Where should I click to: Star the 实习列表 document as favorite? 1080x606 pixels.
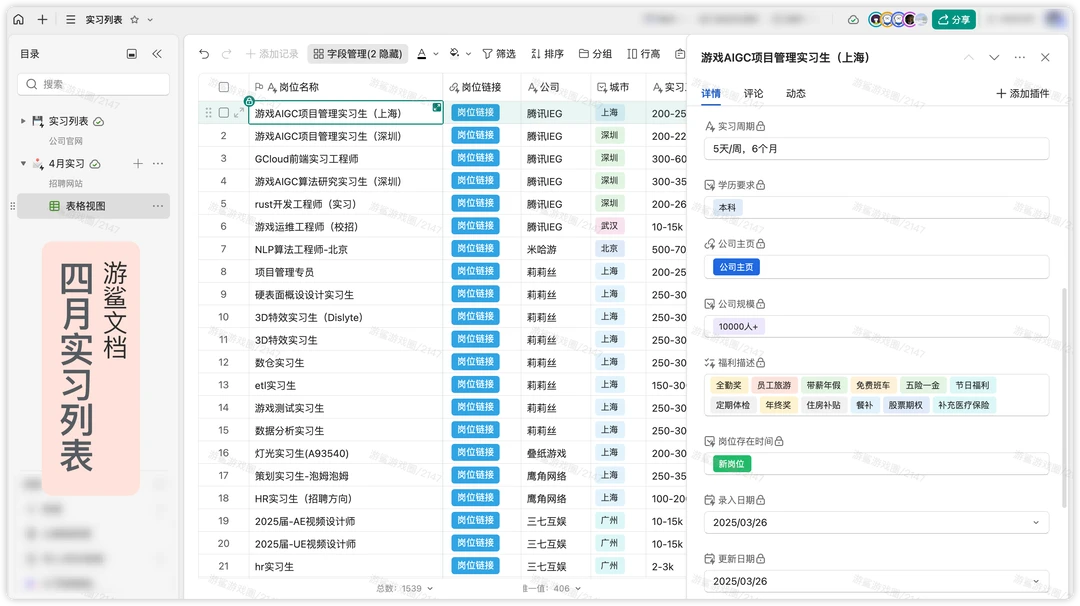pos(135,19)
